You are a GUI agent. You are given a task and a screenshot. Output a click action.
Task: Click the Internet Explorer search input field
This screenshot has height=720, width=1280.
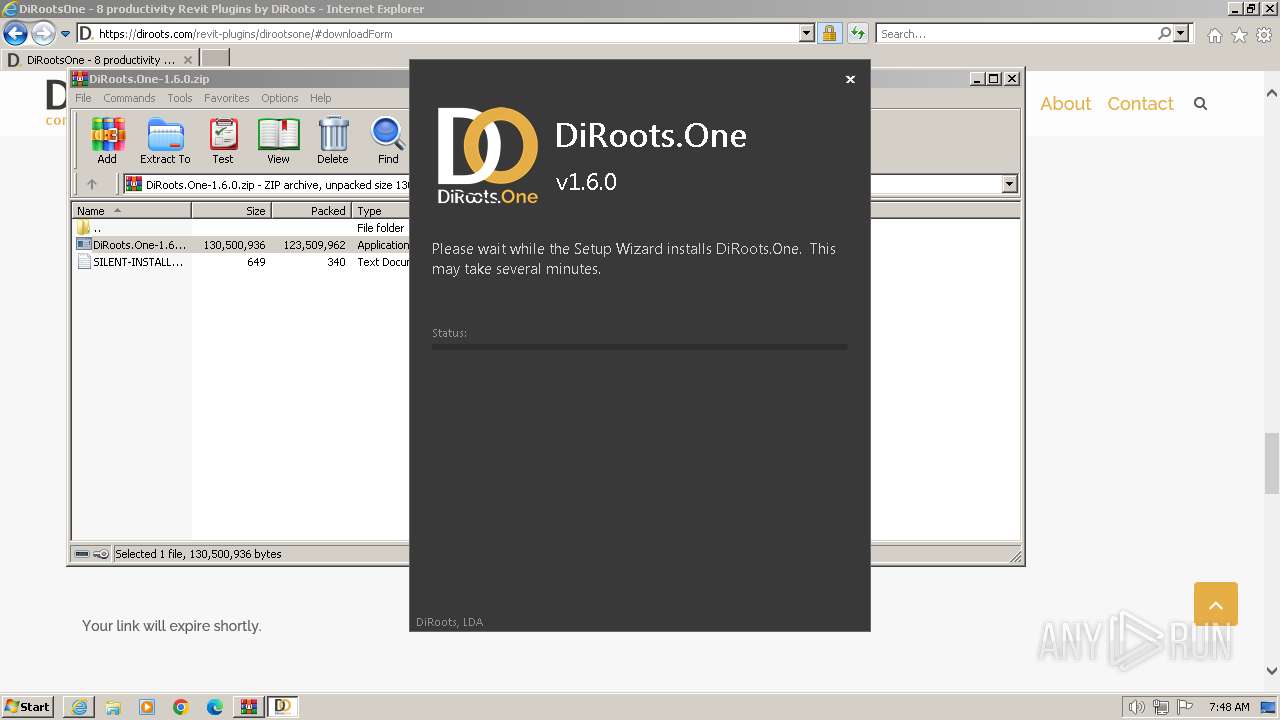[1016, 33]
